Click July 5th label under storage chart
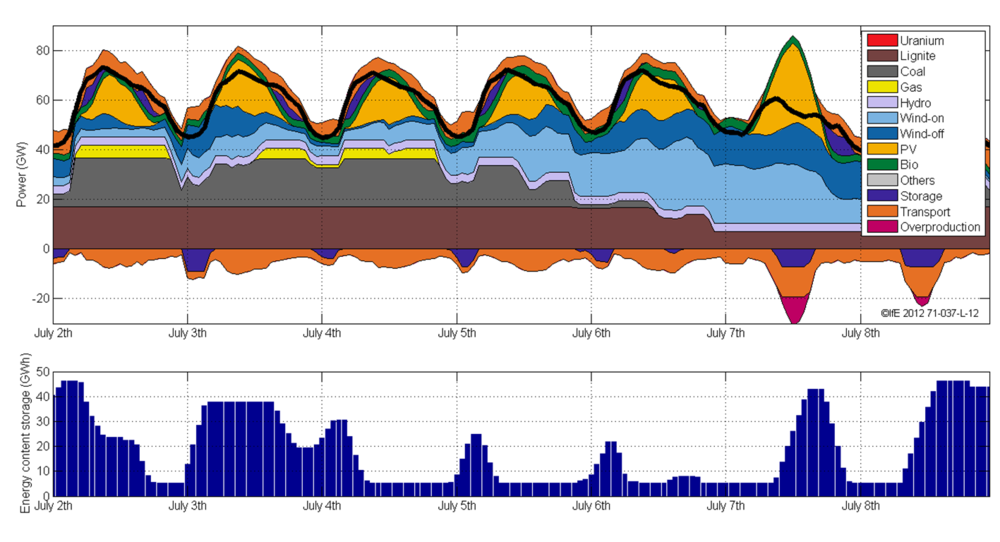Screen dimensions: 1000x542 [x=457, y=506]
